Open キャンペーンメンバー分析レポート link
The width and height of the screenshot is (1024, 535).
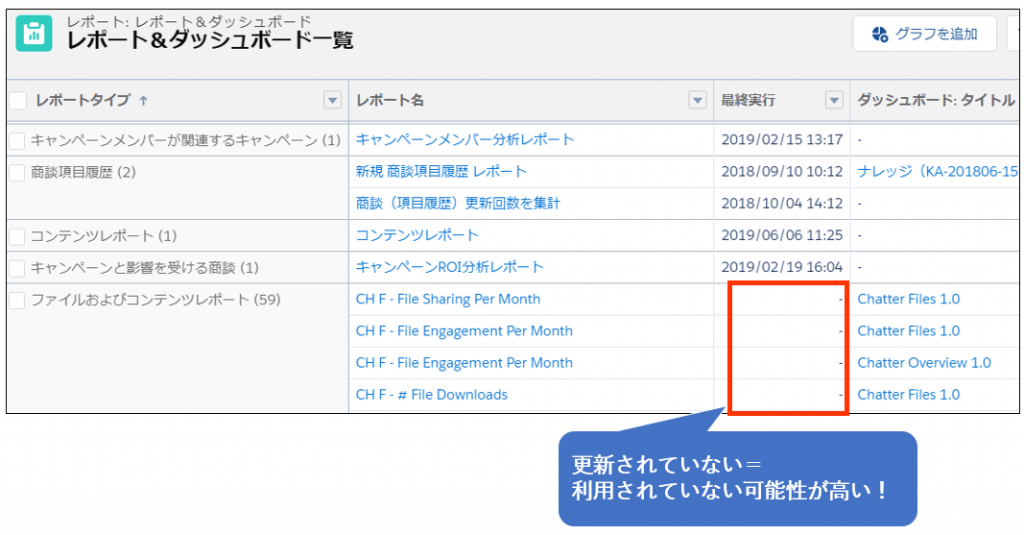coord(465,139)
